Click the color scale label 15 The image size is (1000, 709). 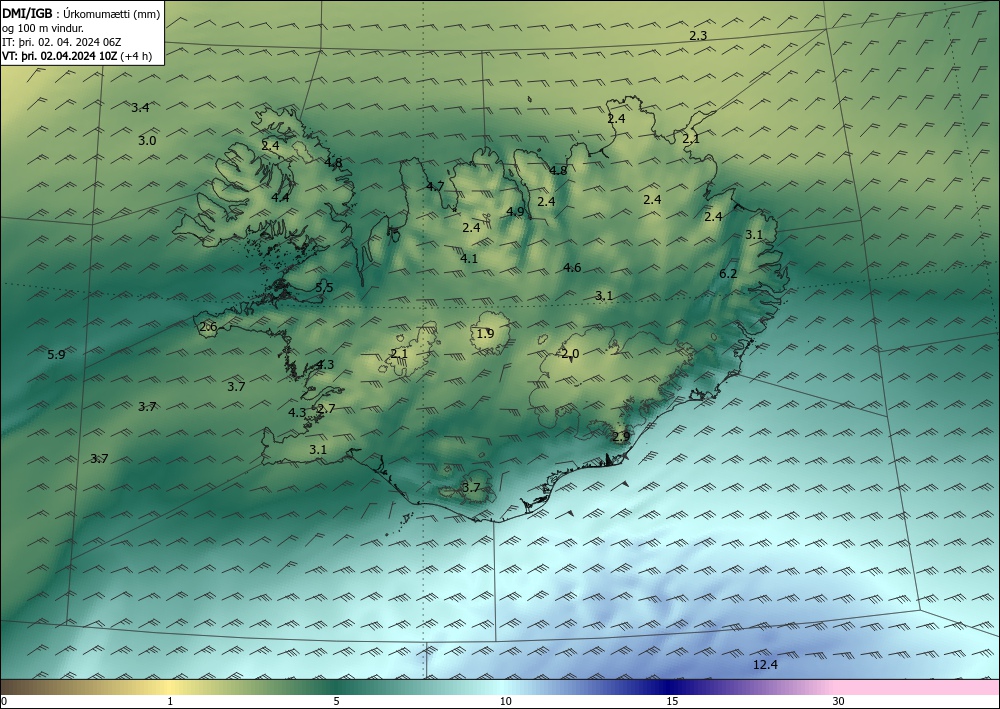(672, 702)
